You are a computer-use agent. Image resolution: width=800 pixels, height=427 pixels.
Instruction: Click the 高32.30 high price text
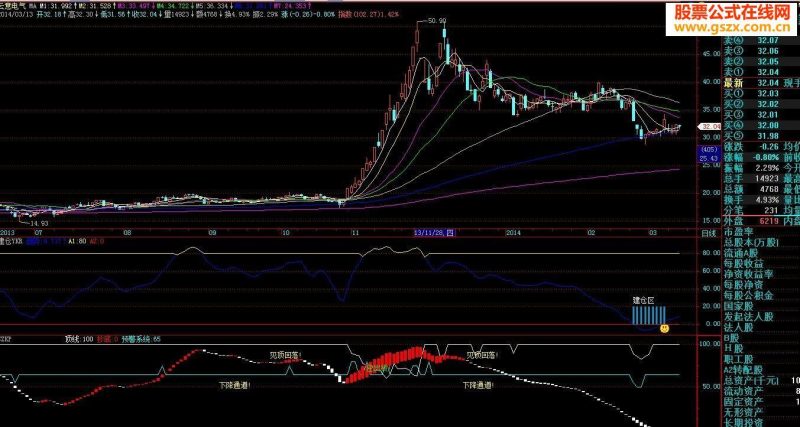(x=79, y=14)
